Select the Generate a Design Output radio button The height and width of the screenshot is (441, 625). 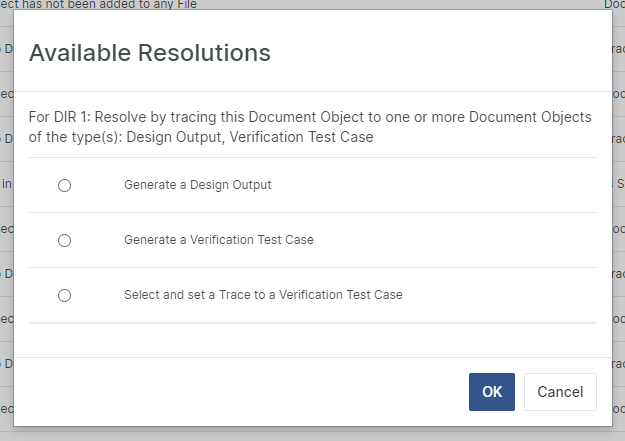coord(65,185)
